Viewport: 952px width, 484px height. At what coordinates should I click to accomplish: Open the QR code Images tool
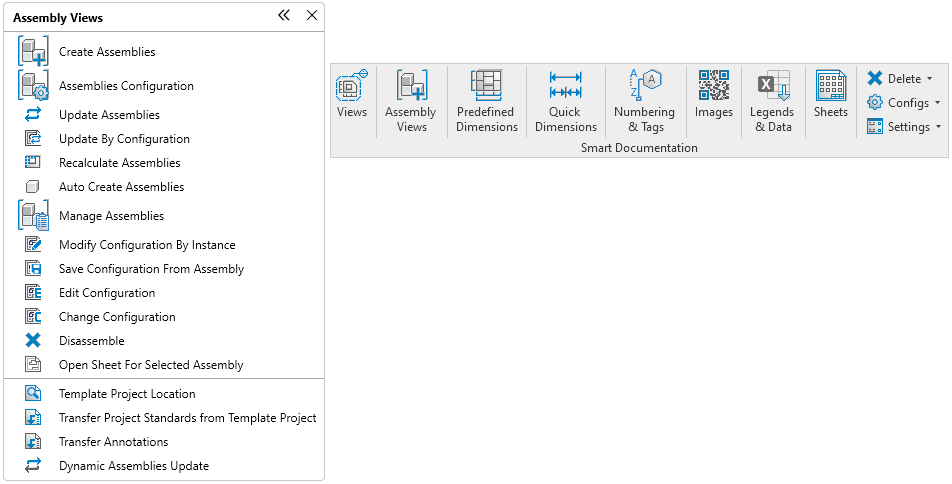(x=713, y=85)
